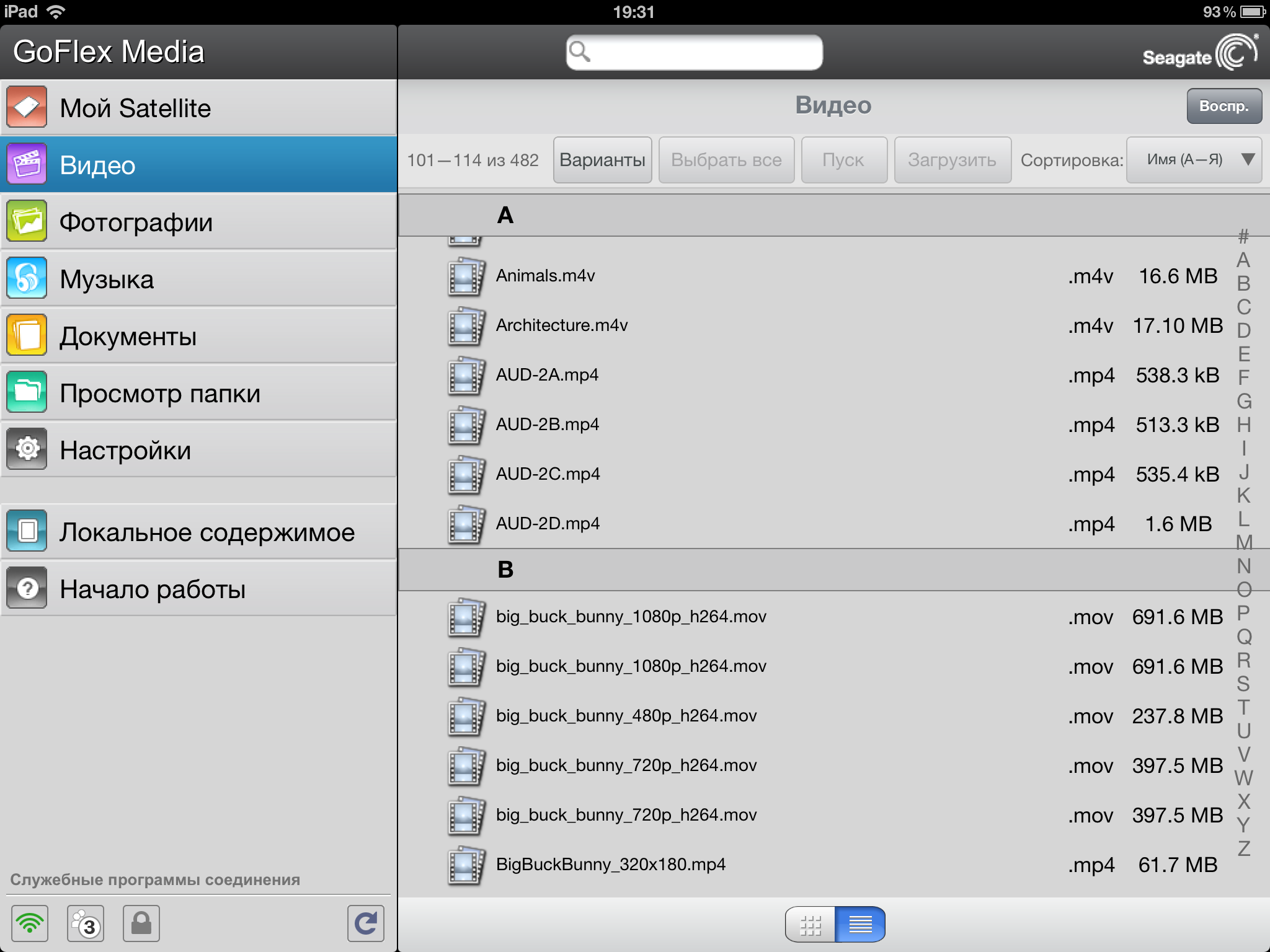Switch to list view mode
This screenshot has height=952, width=1270.
[x=860, y=925]
